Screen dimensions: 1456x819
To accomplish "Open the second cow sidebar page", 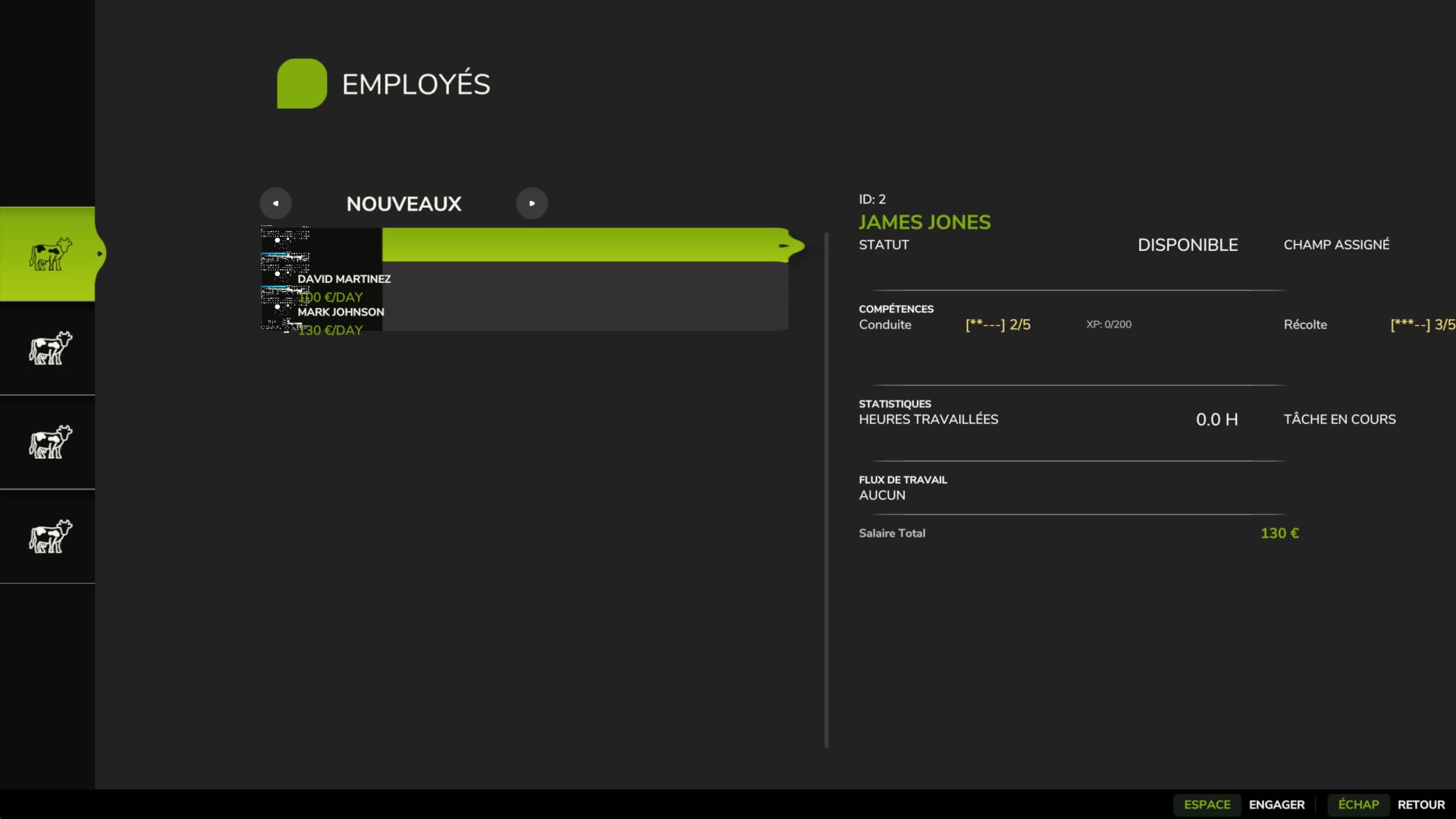I will coord(47,349).
